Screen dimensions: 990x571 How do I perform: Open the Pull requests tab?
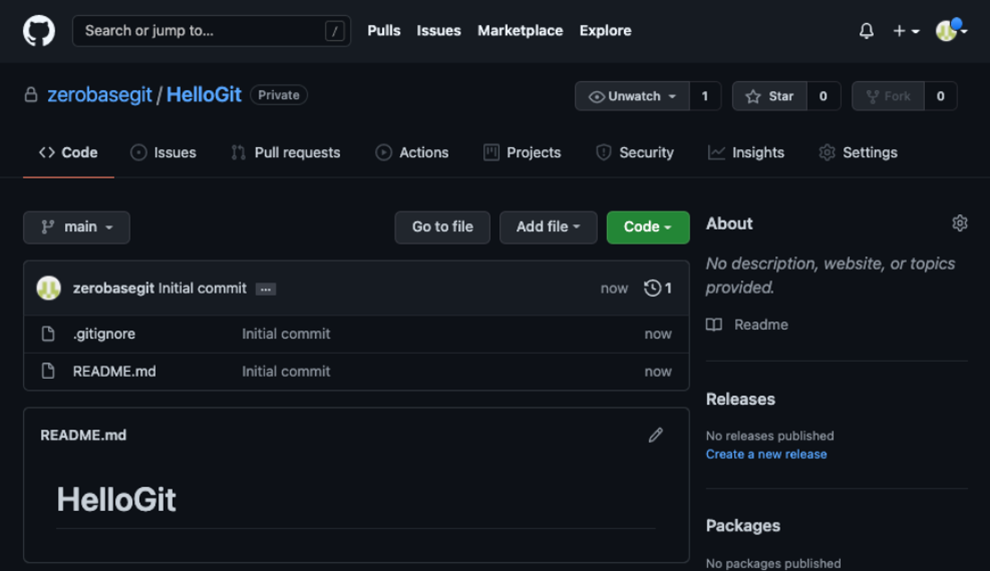286,153
